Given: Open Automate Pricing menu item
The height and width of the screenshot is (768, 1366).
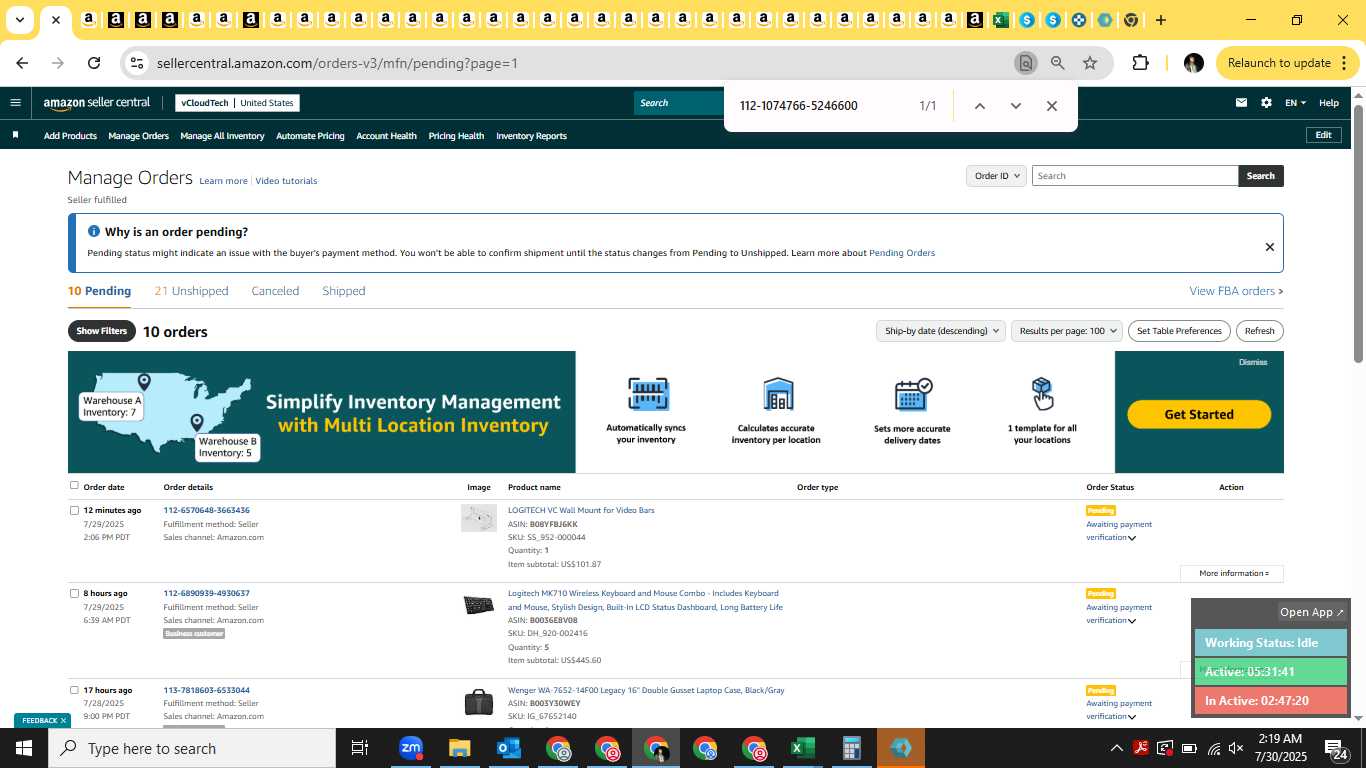Looking at the screenshot, I should (310, 136).
